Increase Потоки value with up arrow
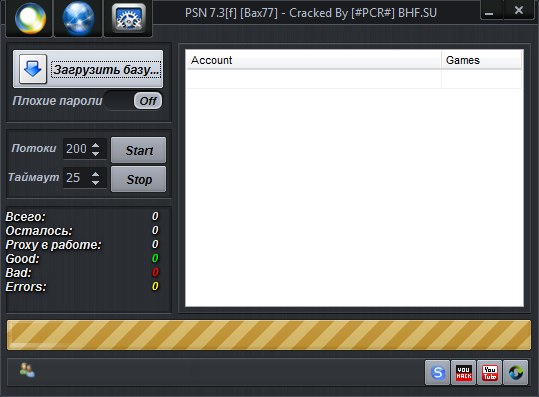The height and width of the screenshot is (397, 539). pos(96,145)
